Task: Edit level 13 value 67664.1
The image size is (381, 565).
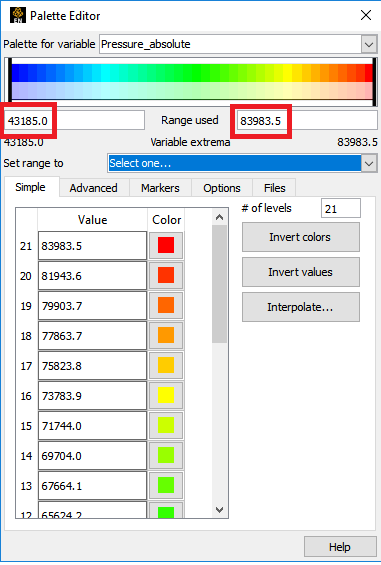Action: tap(92, 486)
